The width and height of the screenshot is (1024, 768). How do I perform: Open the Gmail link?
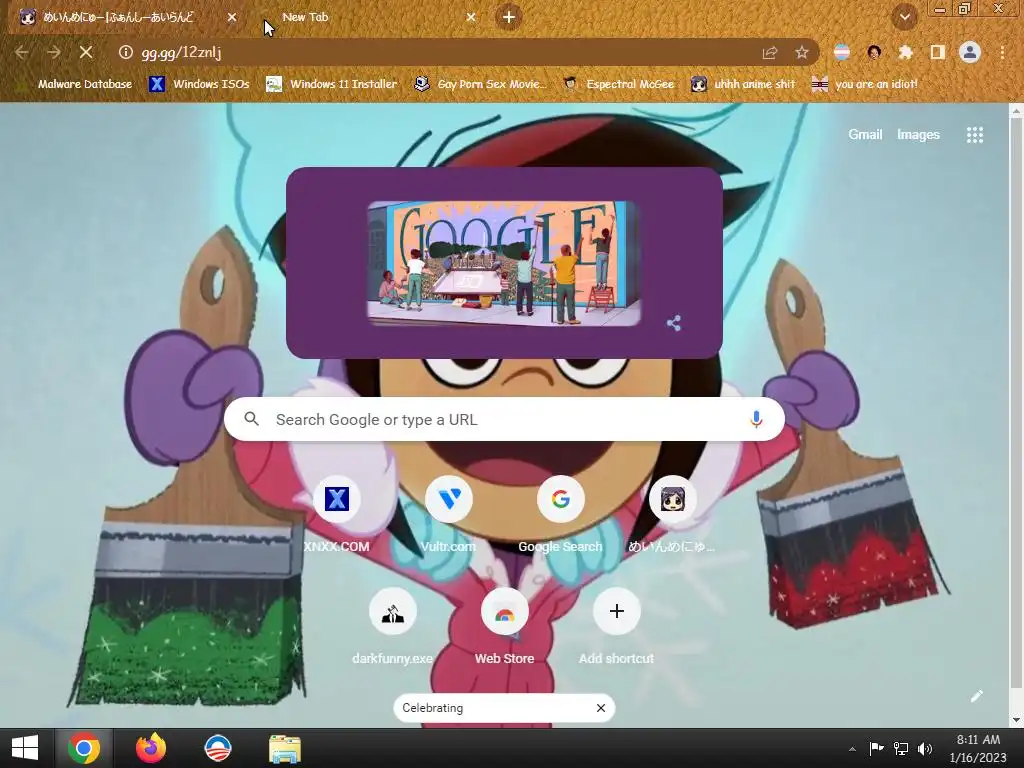865,135
